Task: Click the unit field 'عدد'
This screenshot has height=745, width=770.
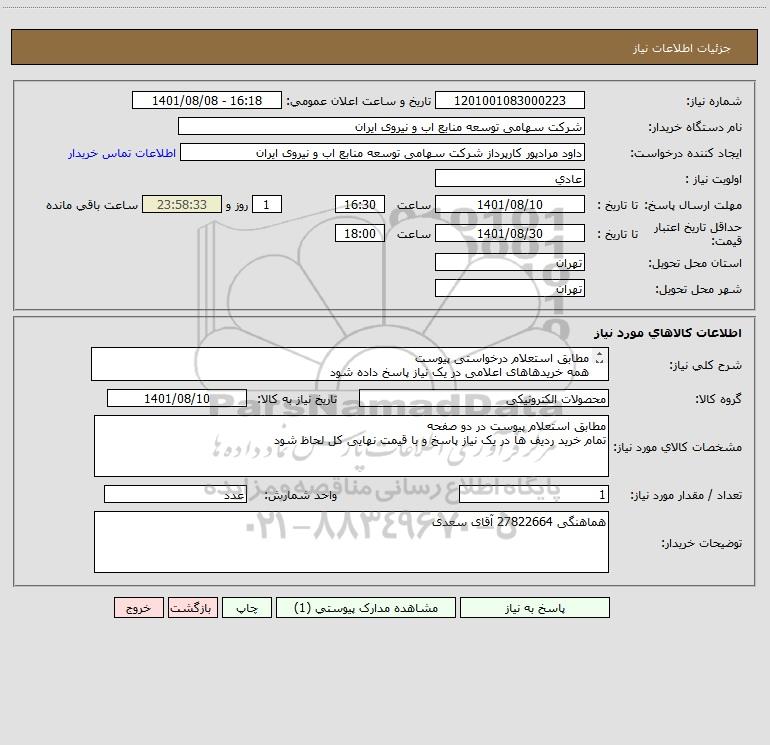Action: click(175, 494)
